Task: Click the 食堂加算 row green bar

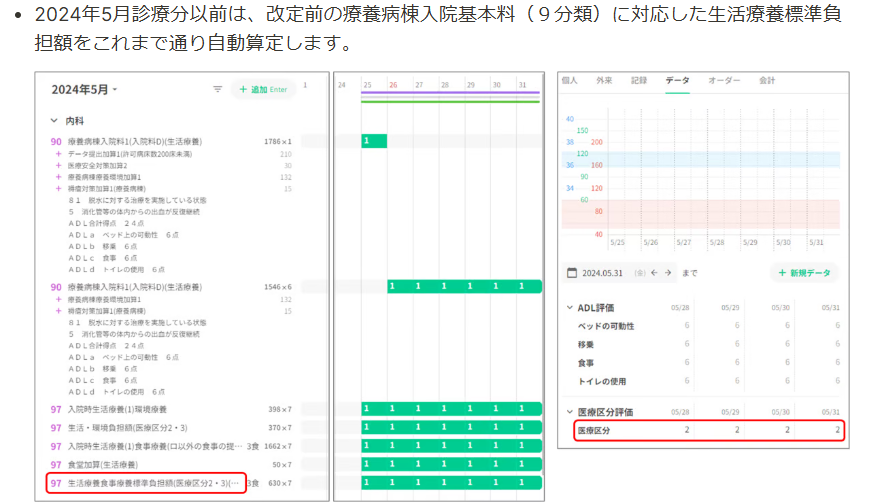Action: click(452, 464)
